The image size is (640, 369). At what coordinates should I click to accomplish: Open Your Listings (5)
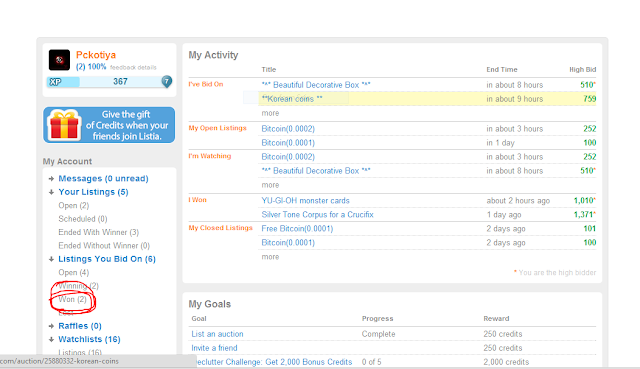(x=93, y=192)
